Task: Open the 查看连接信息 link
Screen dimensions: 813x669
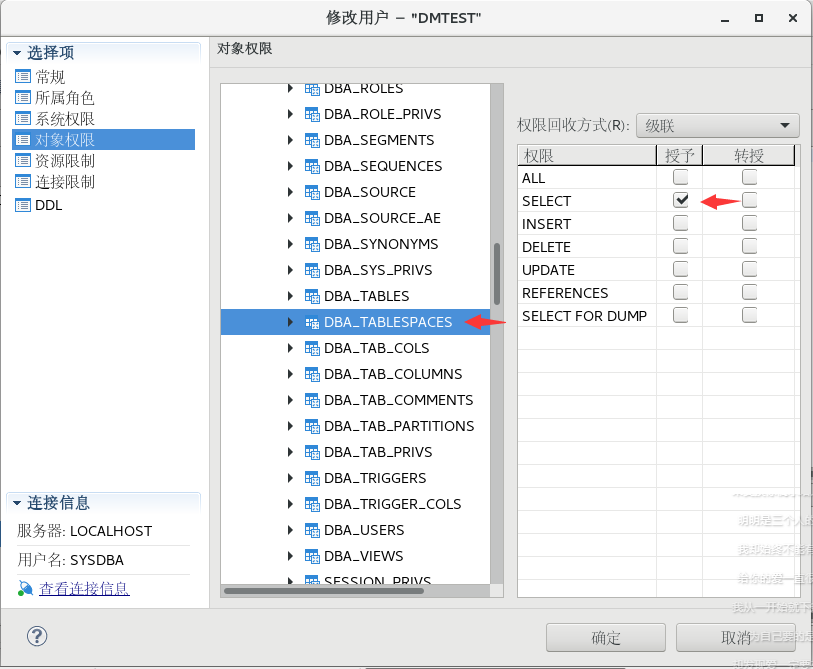Action: [x=84, y=589]
